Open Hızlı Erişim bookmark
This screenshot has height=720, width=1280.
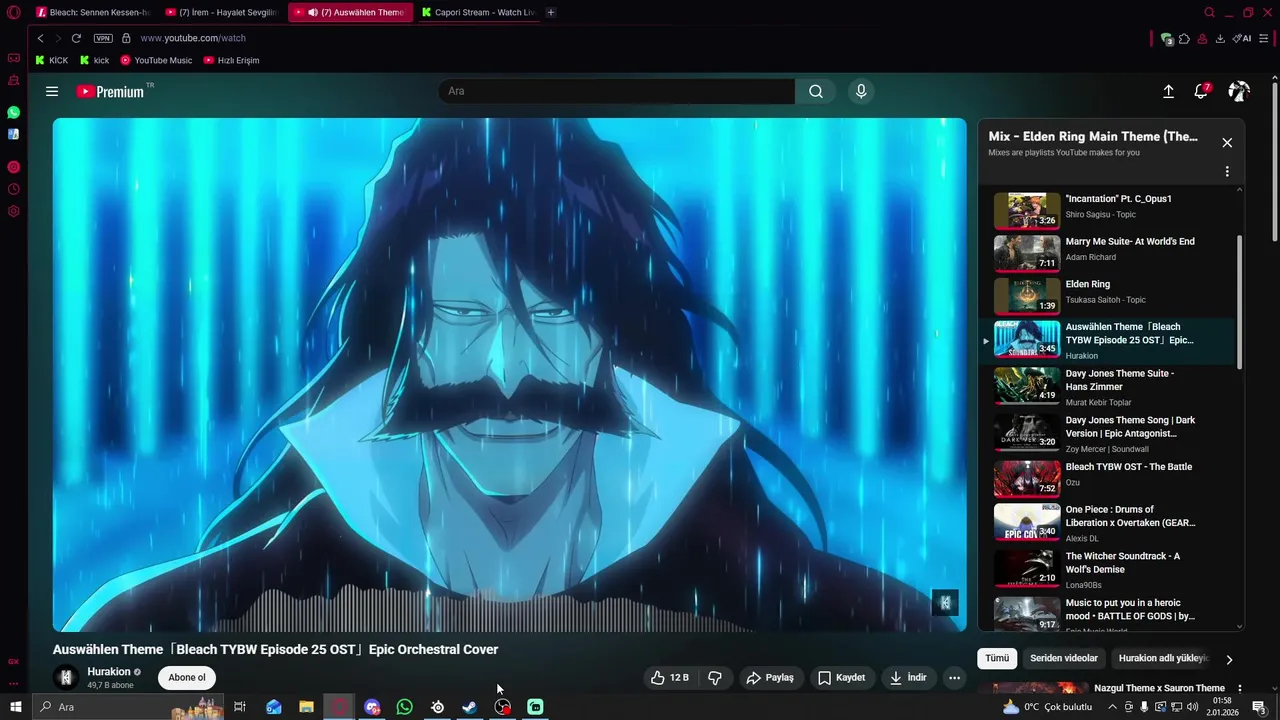[x=231, y=60]
